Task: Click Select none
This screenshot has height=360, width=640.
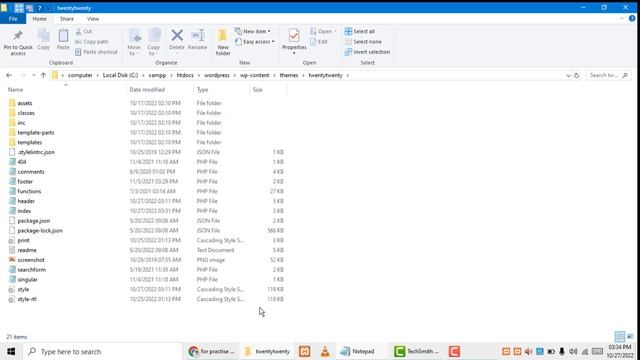Action: 363,42
